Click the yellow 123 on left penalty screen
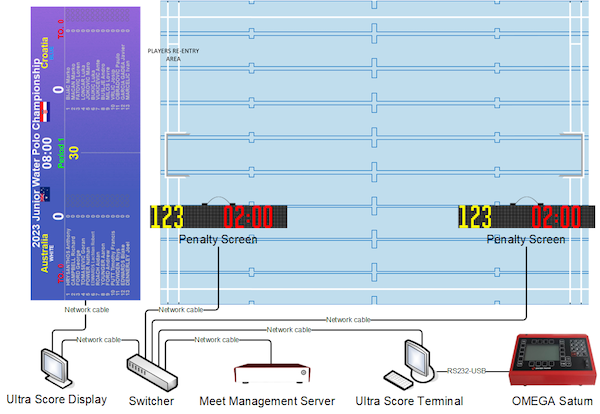 tap(168, 218)
